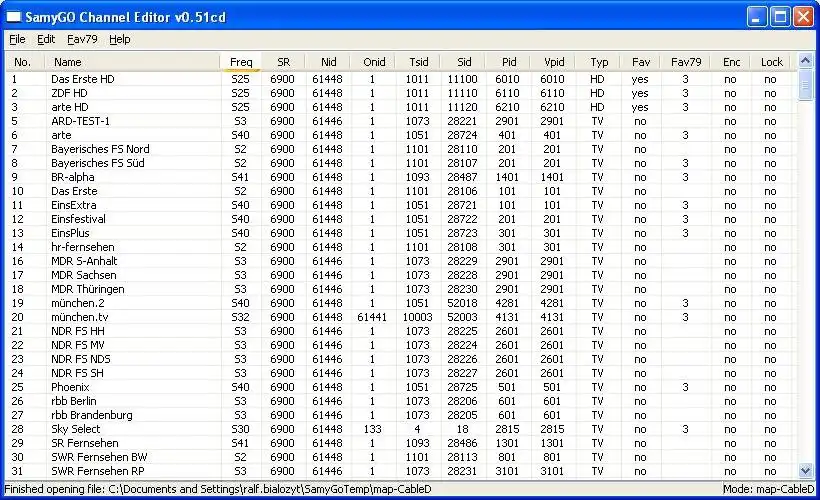Open the Fav79 menu
820x500 pixels.
pos(82,39)
